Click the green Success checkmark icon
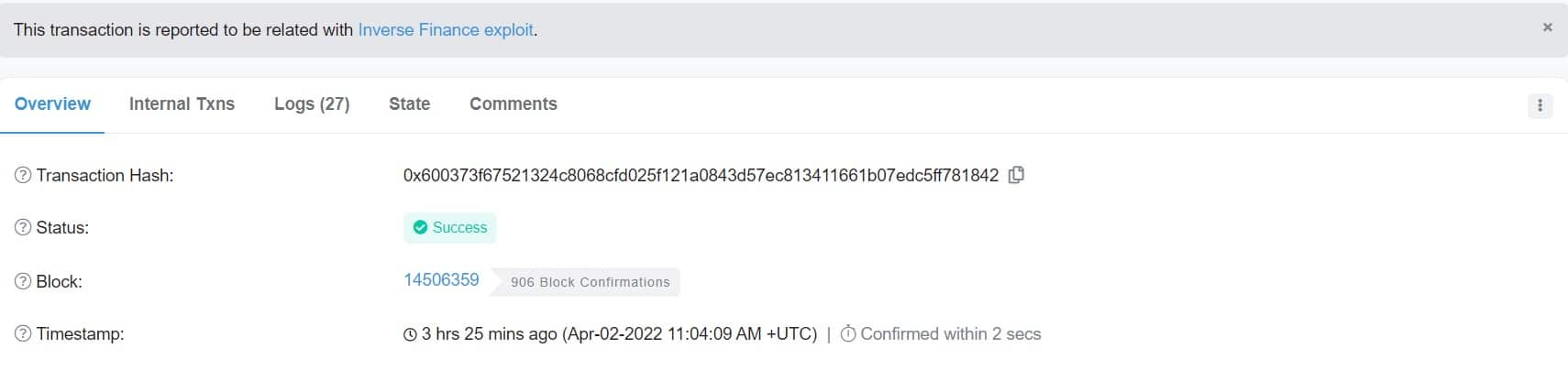 pos(420,228)
